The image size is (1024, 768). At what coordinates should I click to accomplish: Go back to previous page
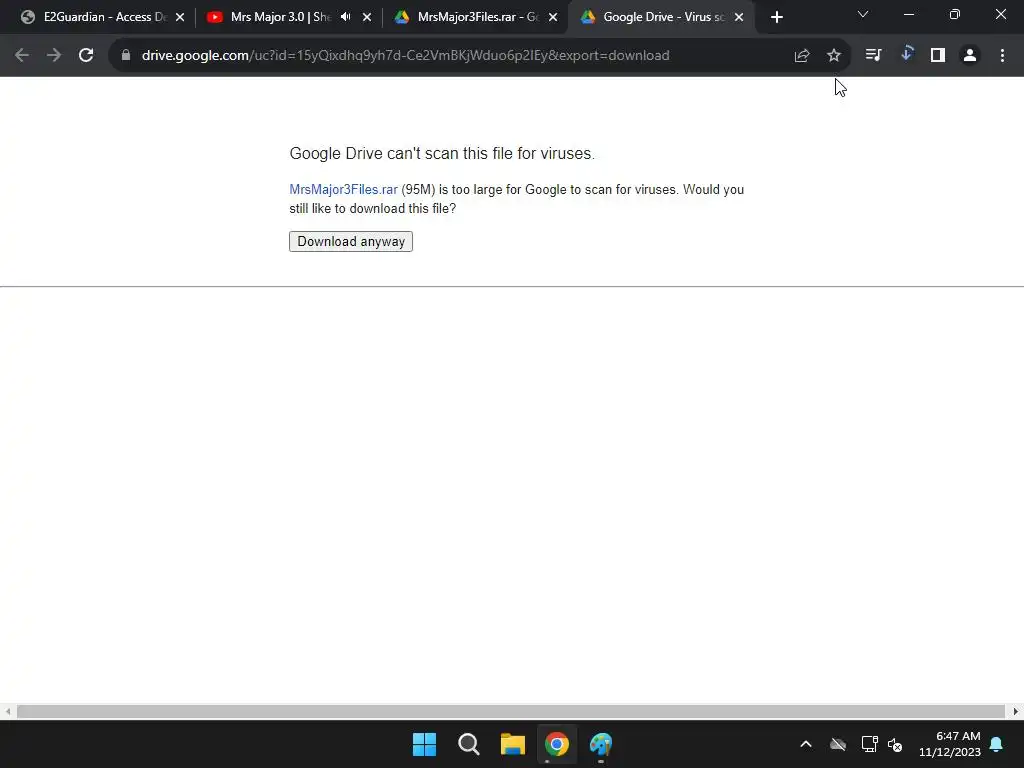pos(22,56)
